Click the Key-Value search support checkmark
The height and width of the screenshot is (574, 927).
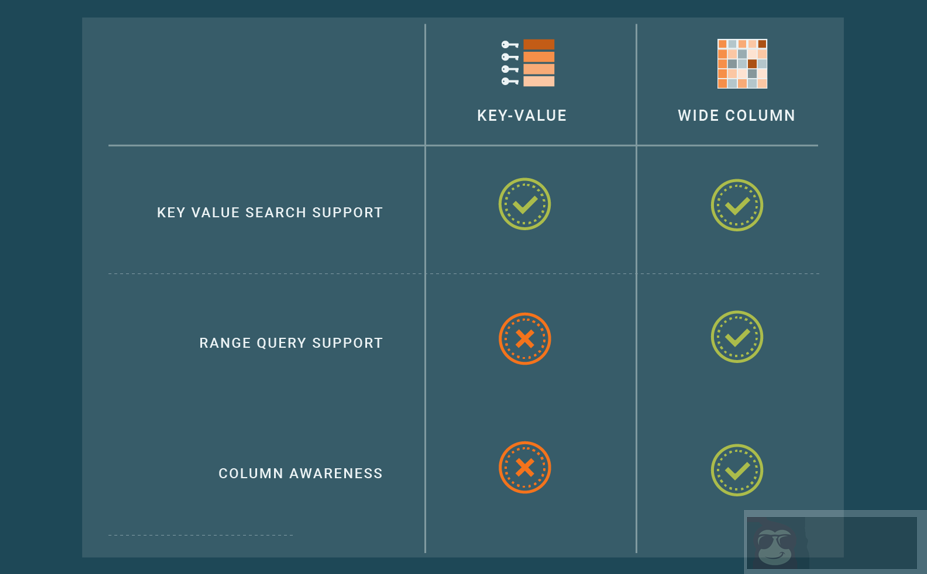point(525,204)
